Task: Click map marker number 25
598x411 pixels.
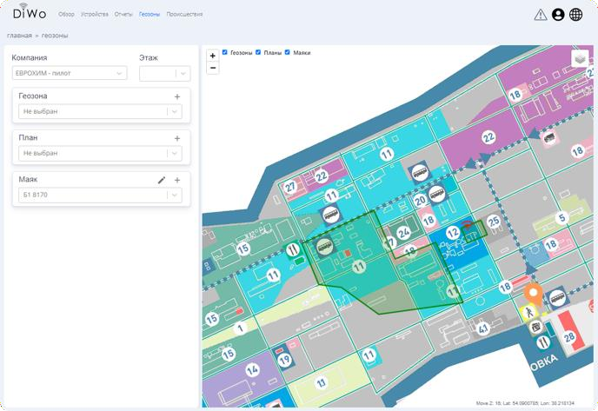Action: (494, 221)
